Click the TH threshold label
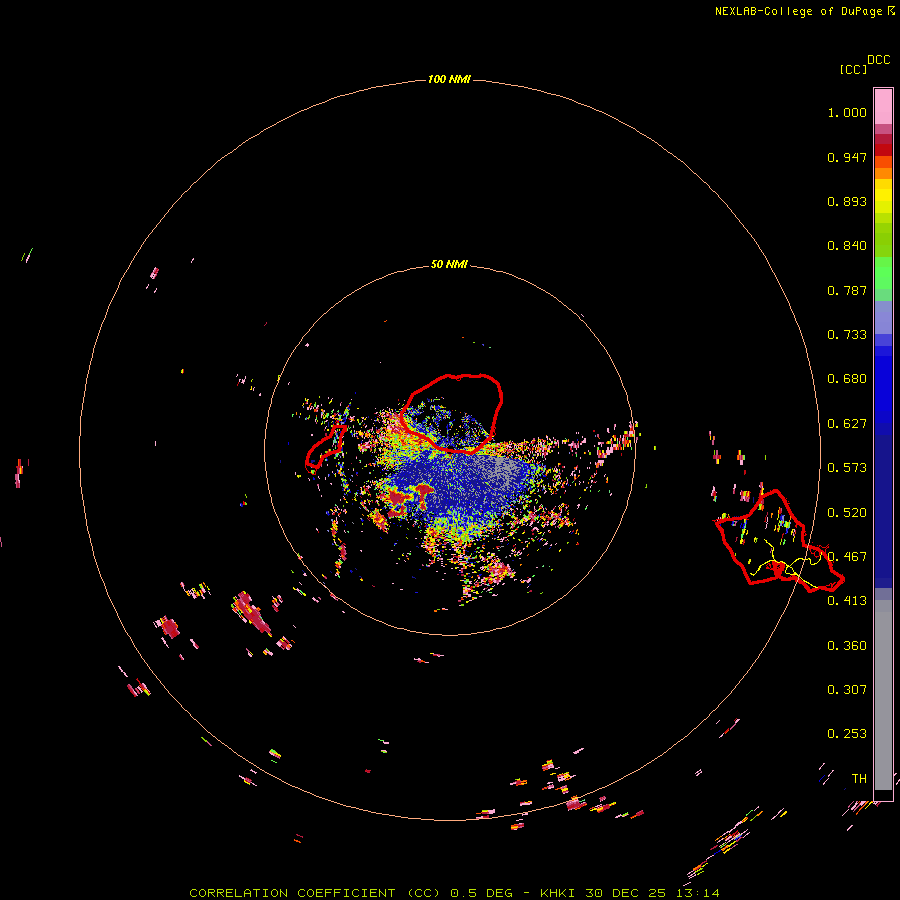Viewport: 900px width, 900px height. click(x=859, y=779)
